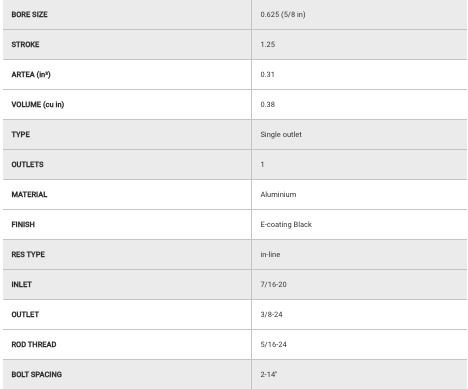Screen dimensions: 468x389
Task: Click the ARTEA (in²) label
Action: click(31, 74)
